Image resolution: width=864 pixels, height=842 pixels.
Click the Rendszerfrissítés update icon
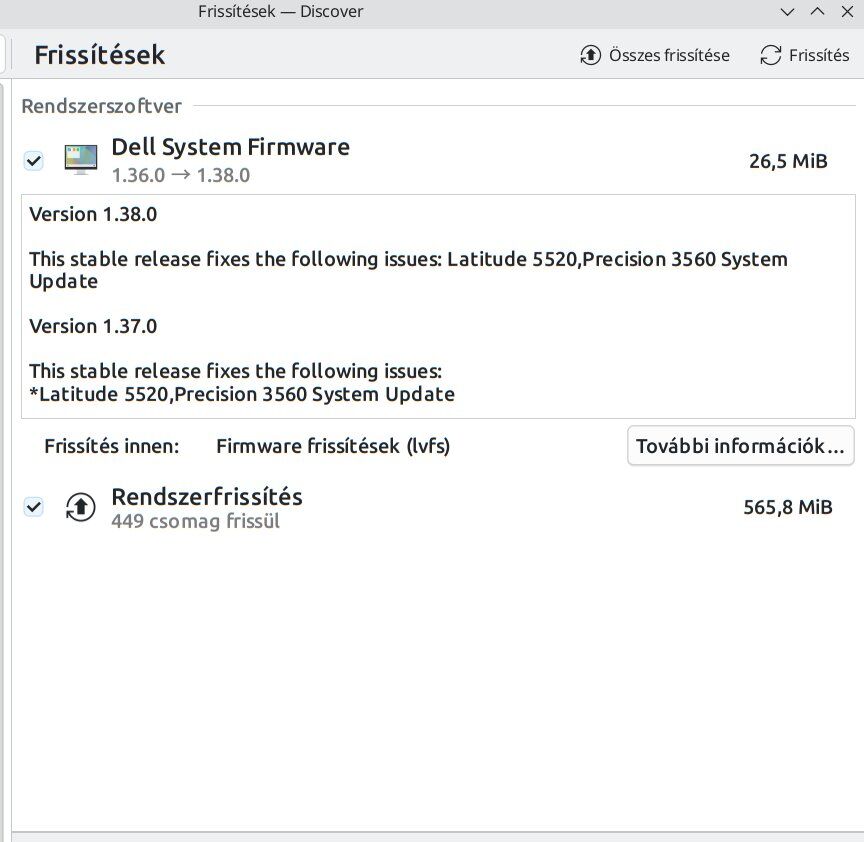coord(80,507)
